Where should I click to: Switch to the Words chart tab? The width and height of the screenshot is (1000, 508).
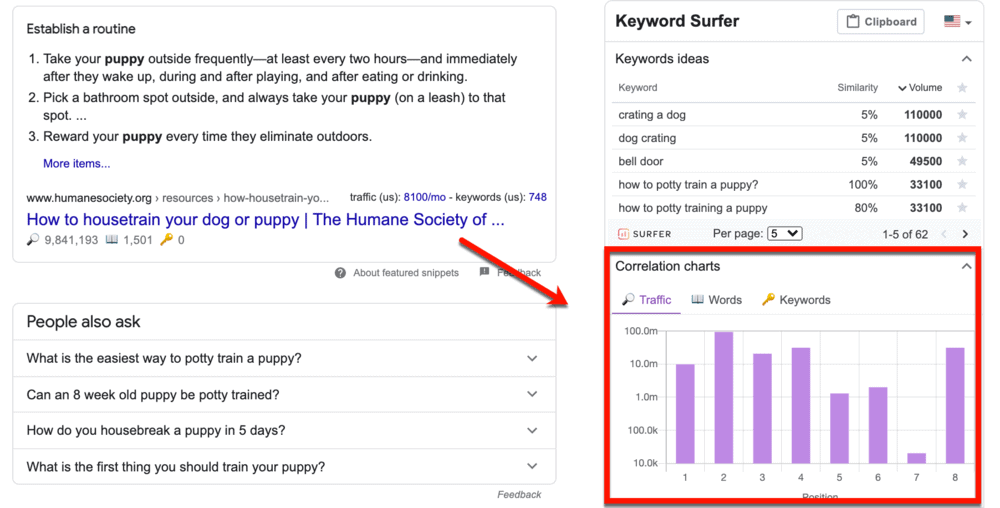coord(717,300)
